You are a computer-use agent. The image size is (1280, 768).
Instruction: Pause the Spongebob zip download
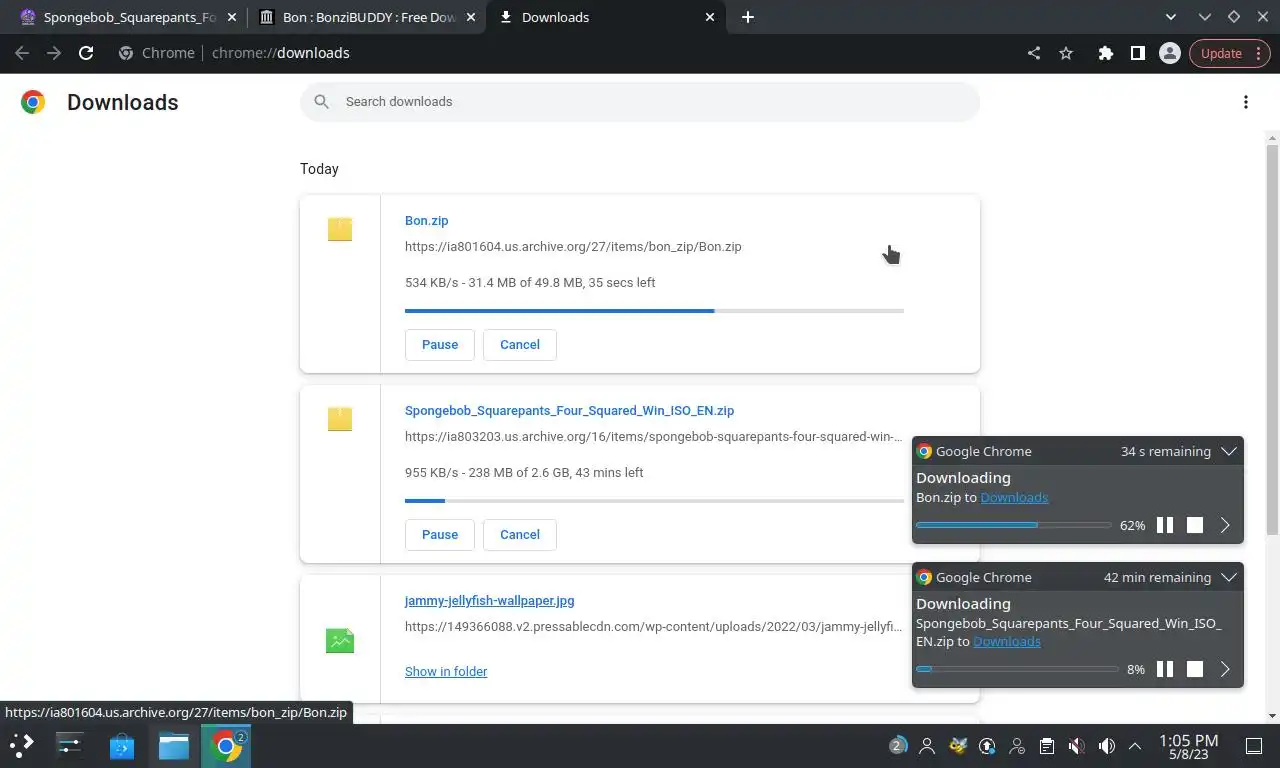point(440,534)
